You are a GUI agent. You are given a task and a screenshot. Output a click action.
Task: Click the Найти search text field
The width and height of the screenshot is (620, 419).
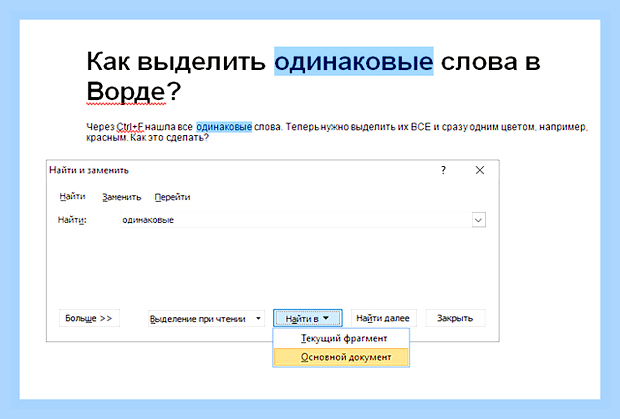pos(296,220)
